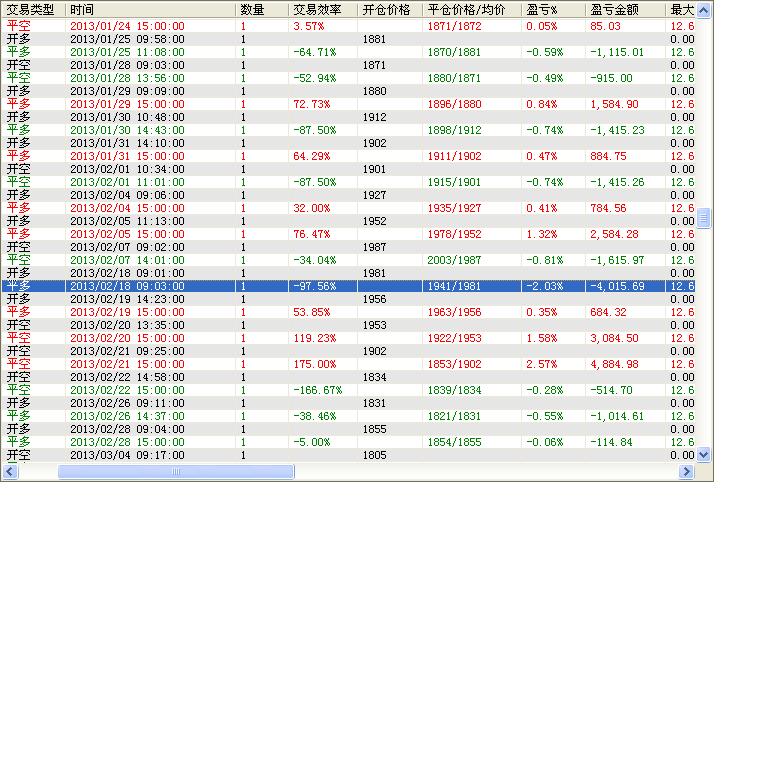Click the horizontal scrollbar thumb

coord(176,472)
